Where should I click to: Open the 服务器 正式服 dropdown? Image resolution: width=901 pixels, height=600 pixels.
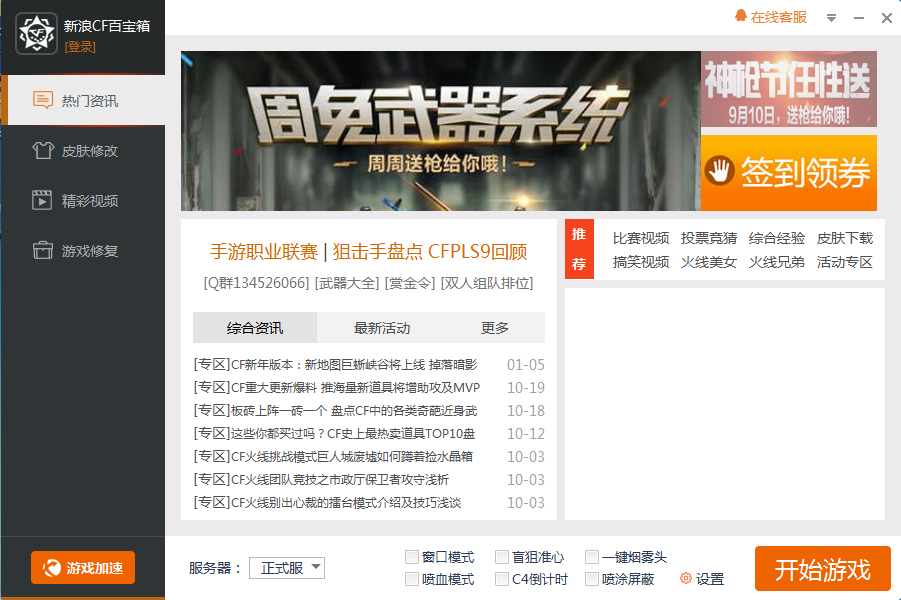[x=287, y=567]
